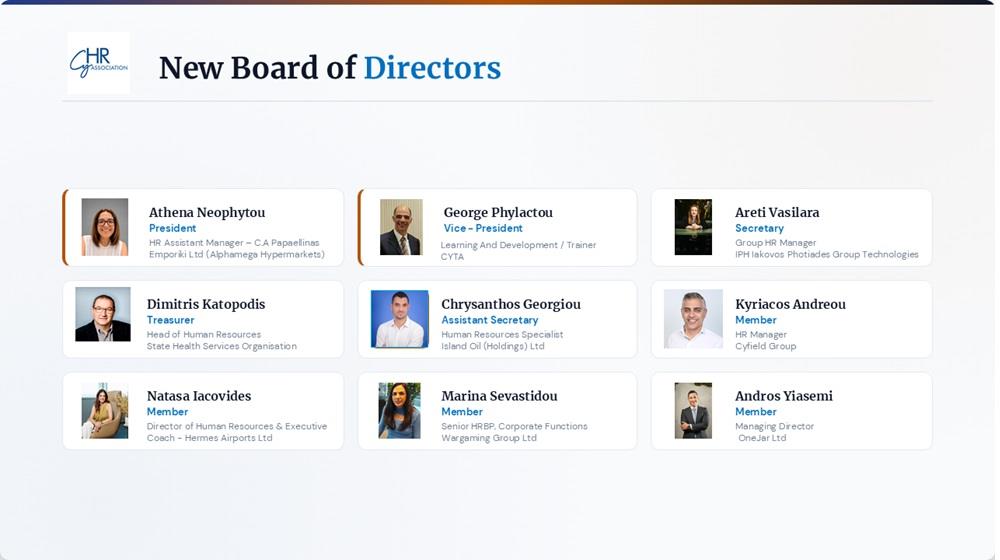Click Kyriacos Andreou's profile photo
The height and width of the screenshot is (560, 1000).
coord(693,319)
